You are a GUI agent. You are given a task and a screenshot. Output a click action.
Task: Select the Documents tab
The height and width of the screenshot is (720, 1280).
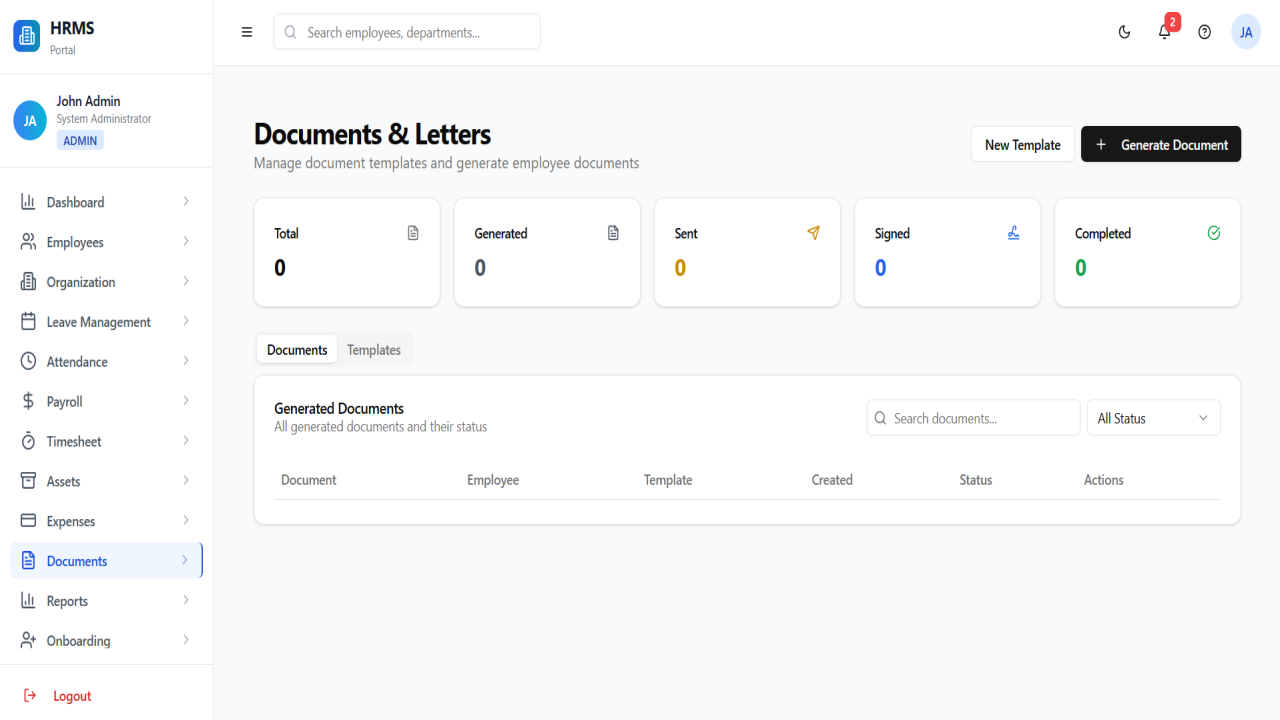(x=297, y=350)
